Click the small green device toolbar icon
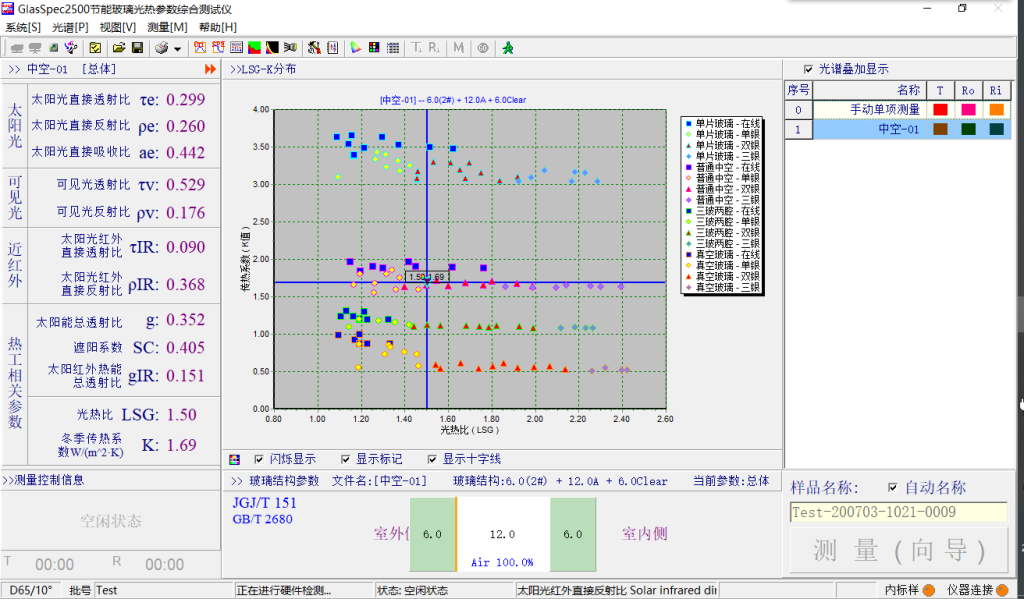The width and height of the screenshot is (1024, 599). [54, 48]
